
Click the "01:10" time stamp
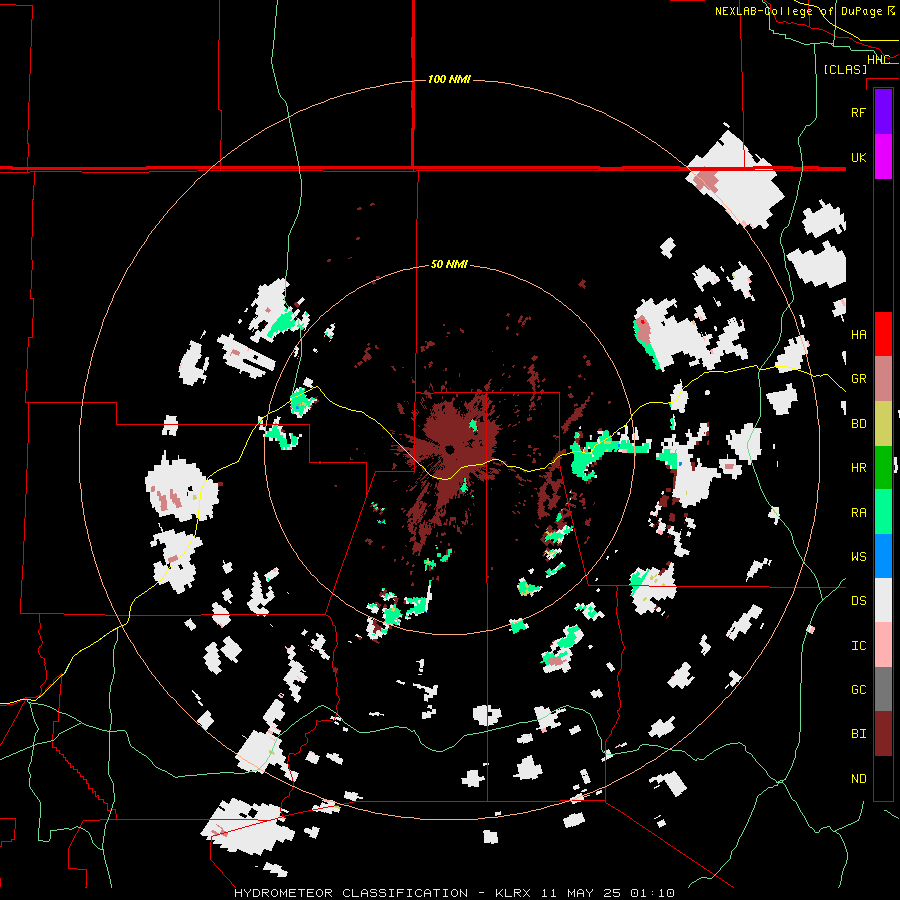(x=652, y=893)
